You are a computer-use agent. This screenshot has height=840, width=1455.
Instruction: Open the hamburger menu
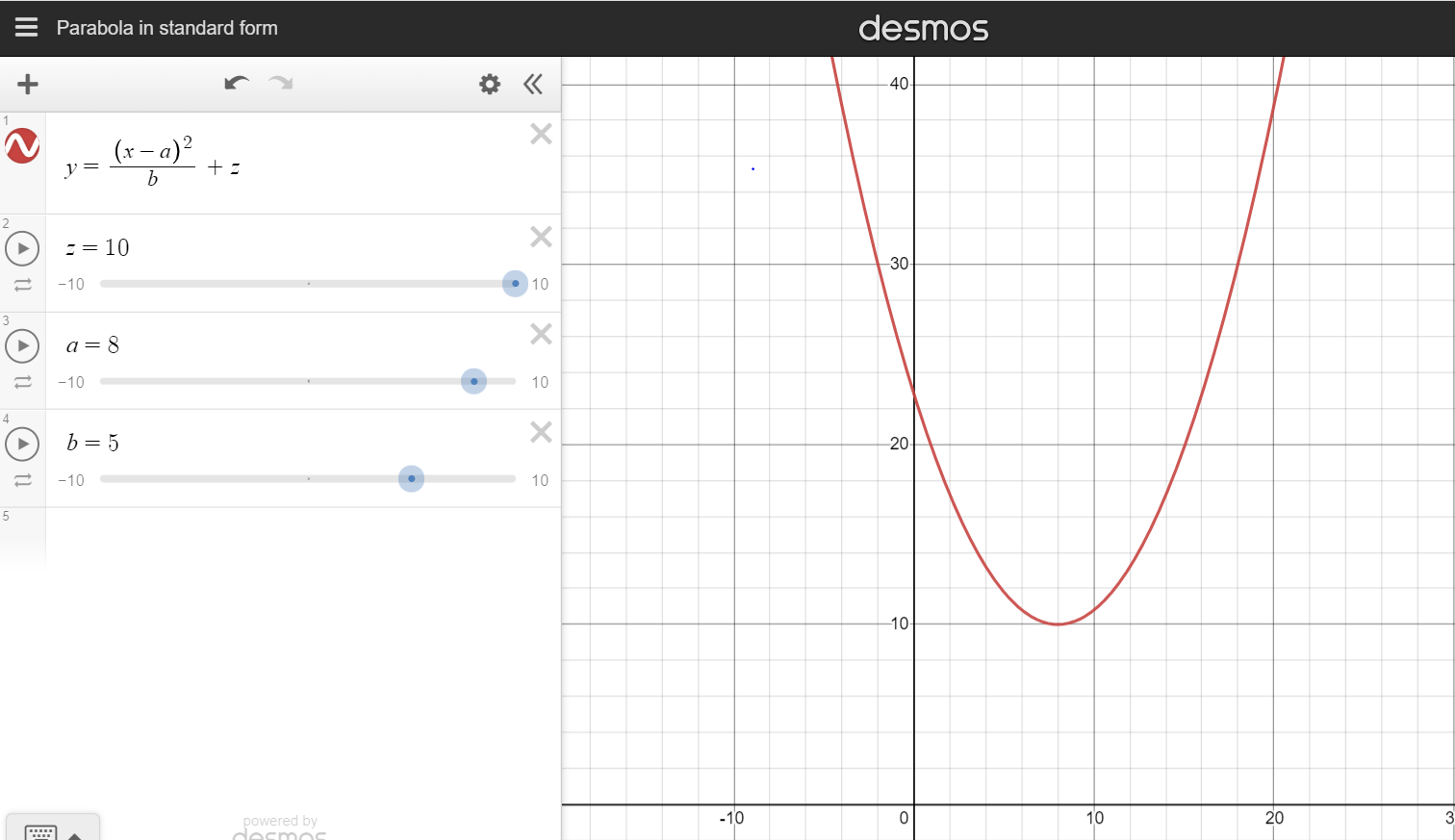click(27, 27)
